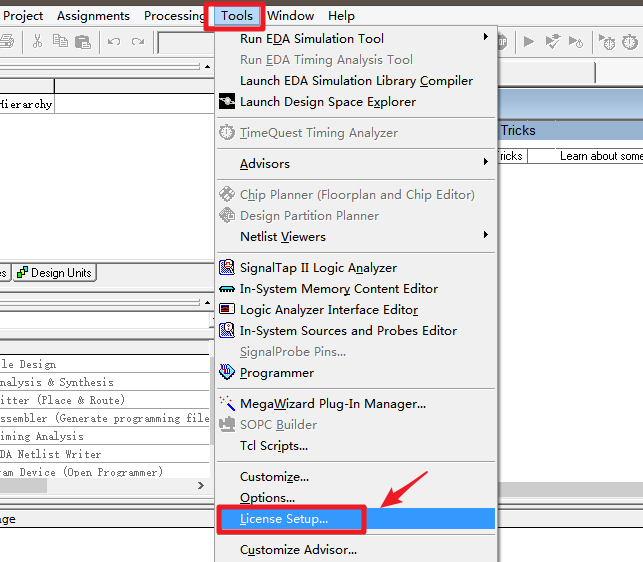Open Logic Analyzer Interface Editor

(356, 310)
